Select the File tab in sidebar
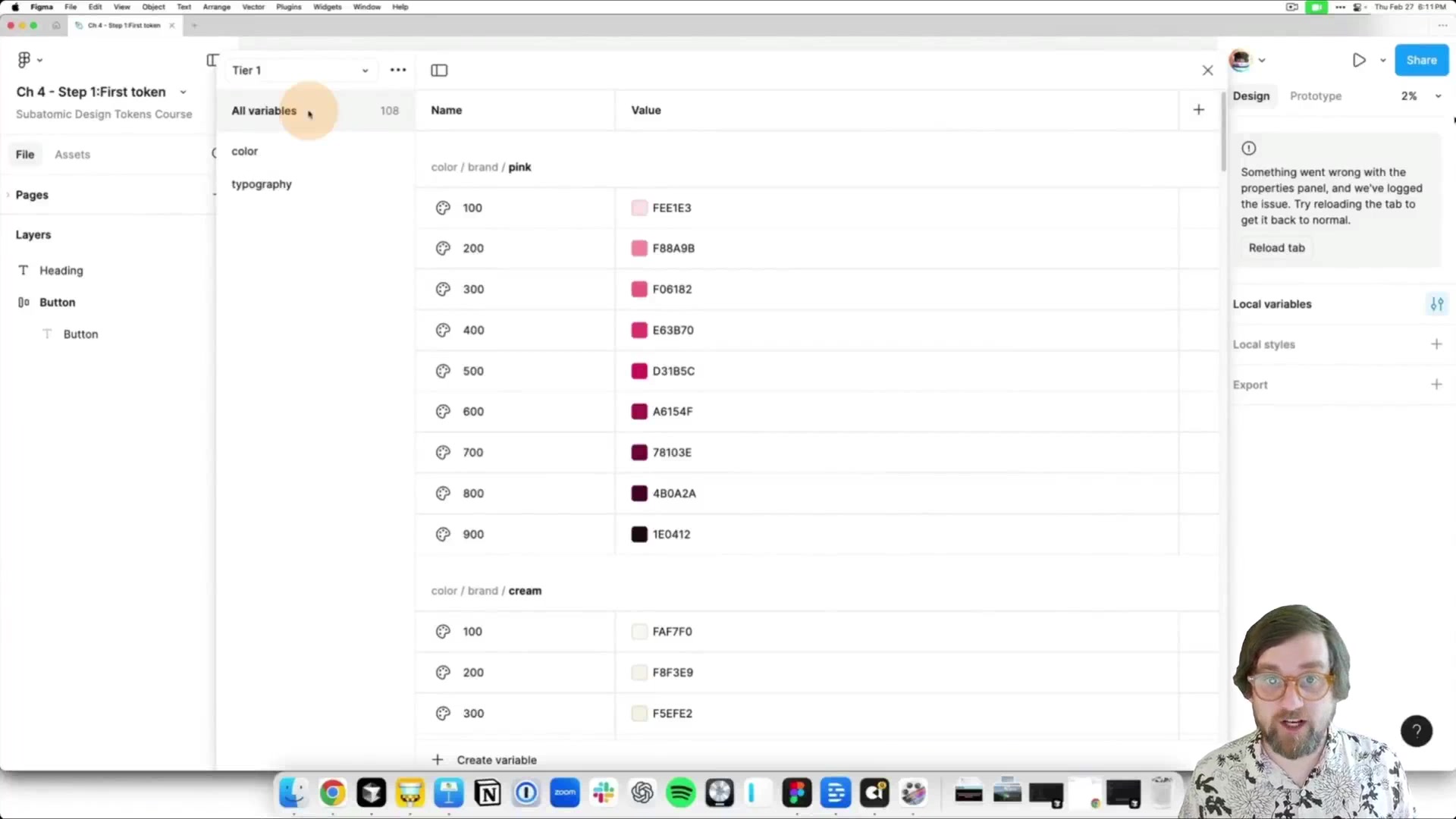Viewport: 1456px width, 819px height. tap(25, 155)
